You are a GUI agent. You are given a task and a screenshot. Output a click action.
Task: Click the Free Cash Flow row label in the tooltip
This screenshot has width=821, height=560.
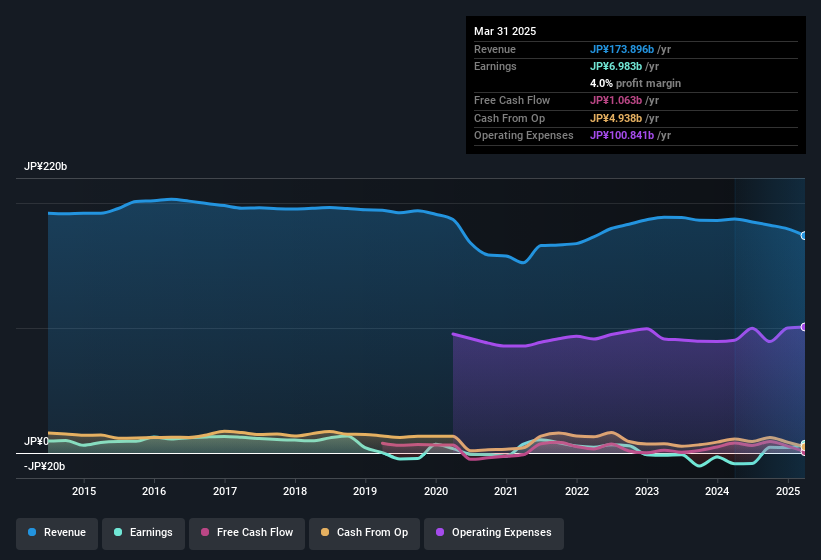512,100
